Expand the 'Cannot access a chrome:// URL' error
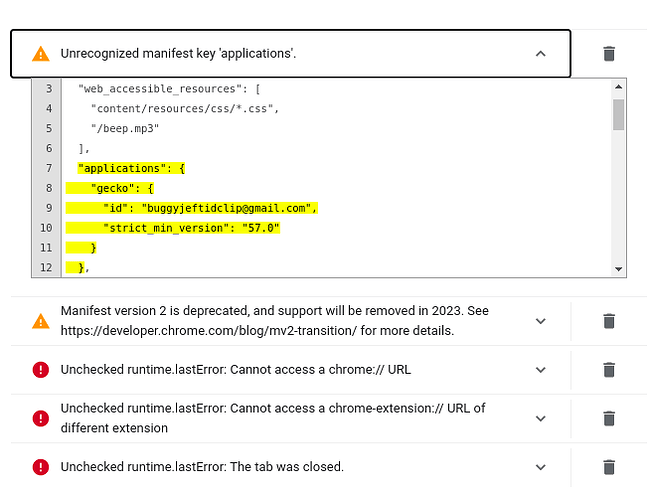Screen dimensions: 651x500 pyautogui.click(x=541, y=370)
